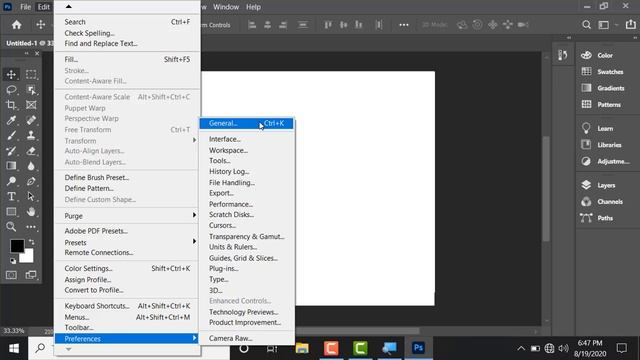Reset default foreground and background colors
Screen dimensions: 640x360
(13, 260)
